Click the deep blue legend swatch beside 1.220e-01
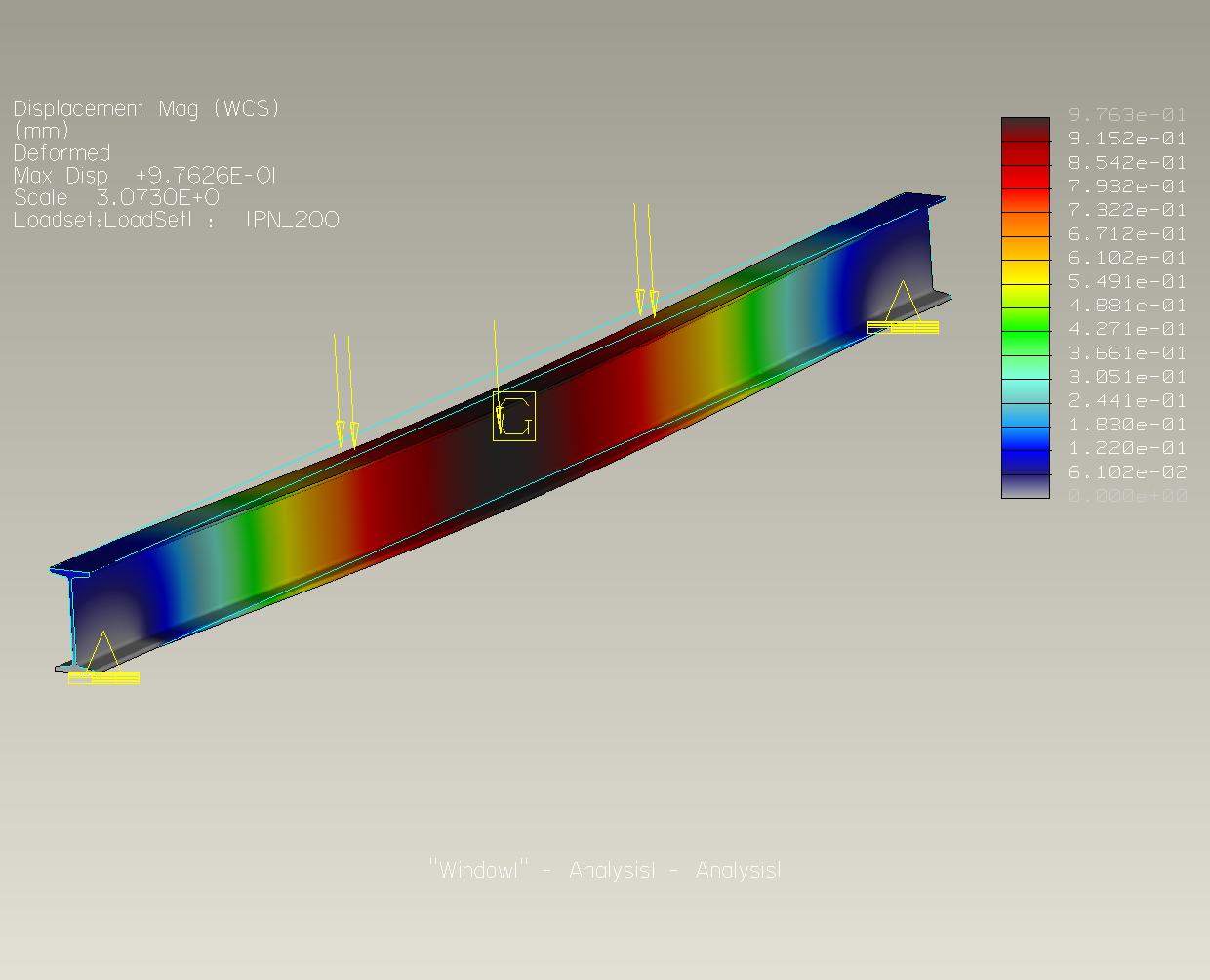Image resolution: width=1210 pixels, height=980 pixels. click(1026, 462)
